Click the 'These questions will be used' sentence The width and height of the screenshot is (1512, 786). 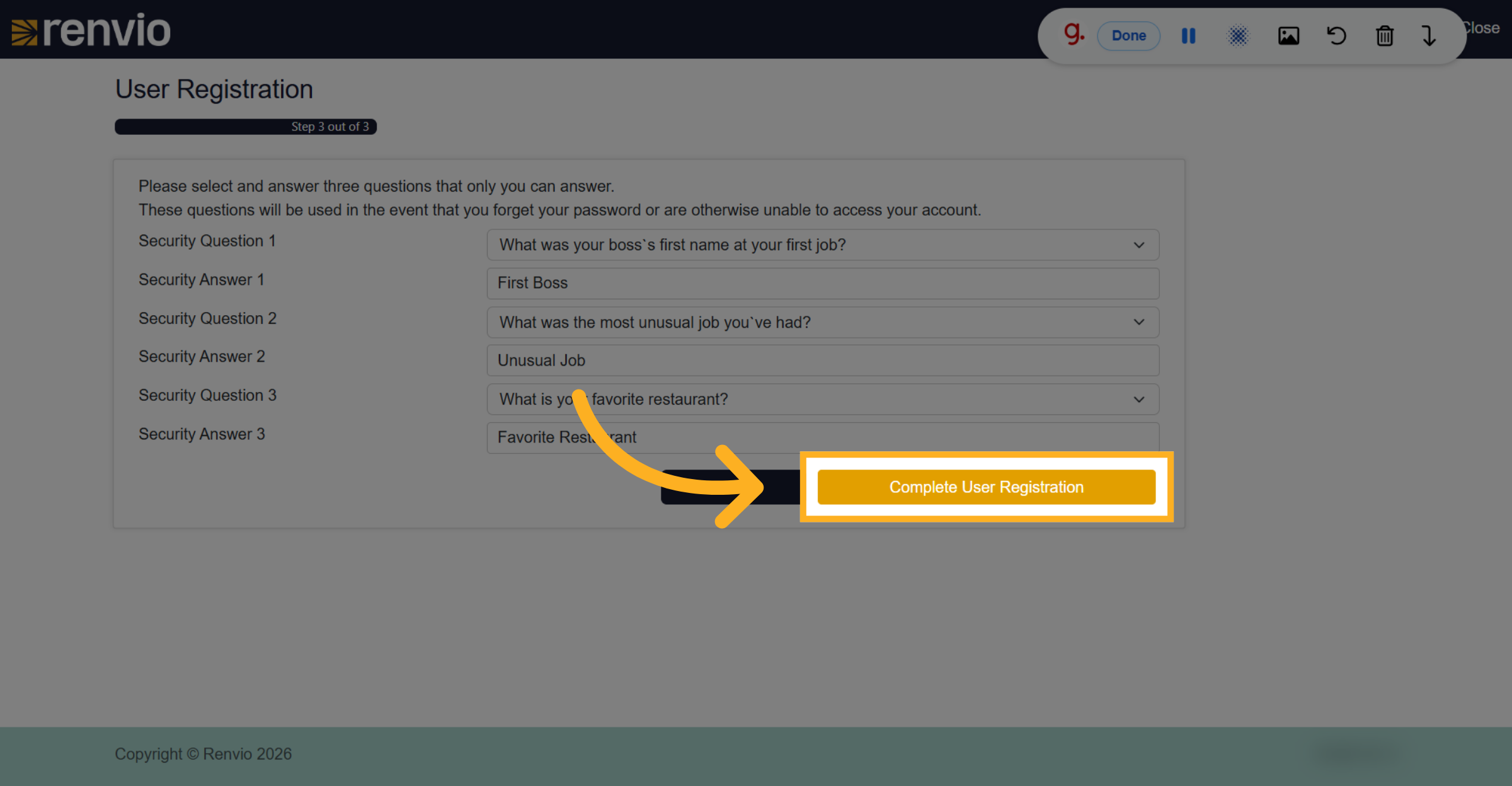click(559, 211)
